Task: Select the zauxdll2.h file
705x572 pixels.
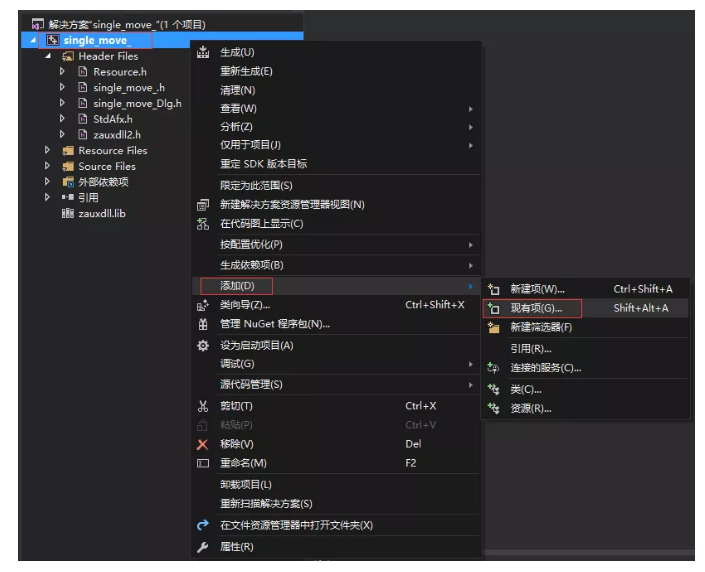Action: (x=117, y=134)
